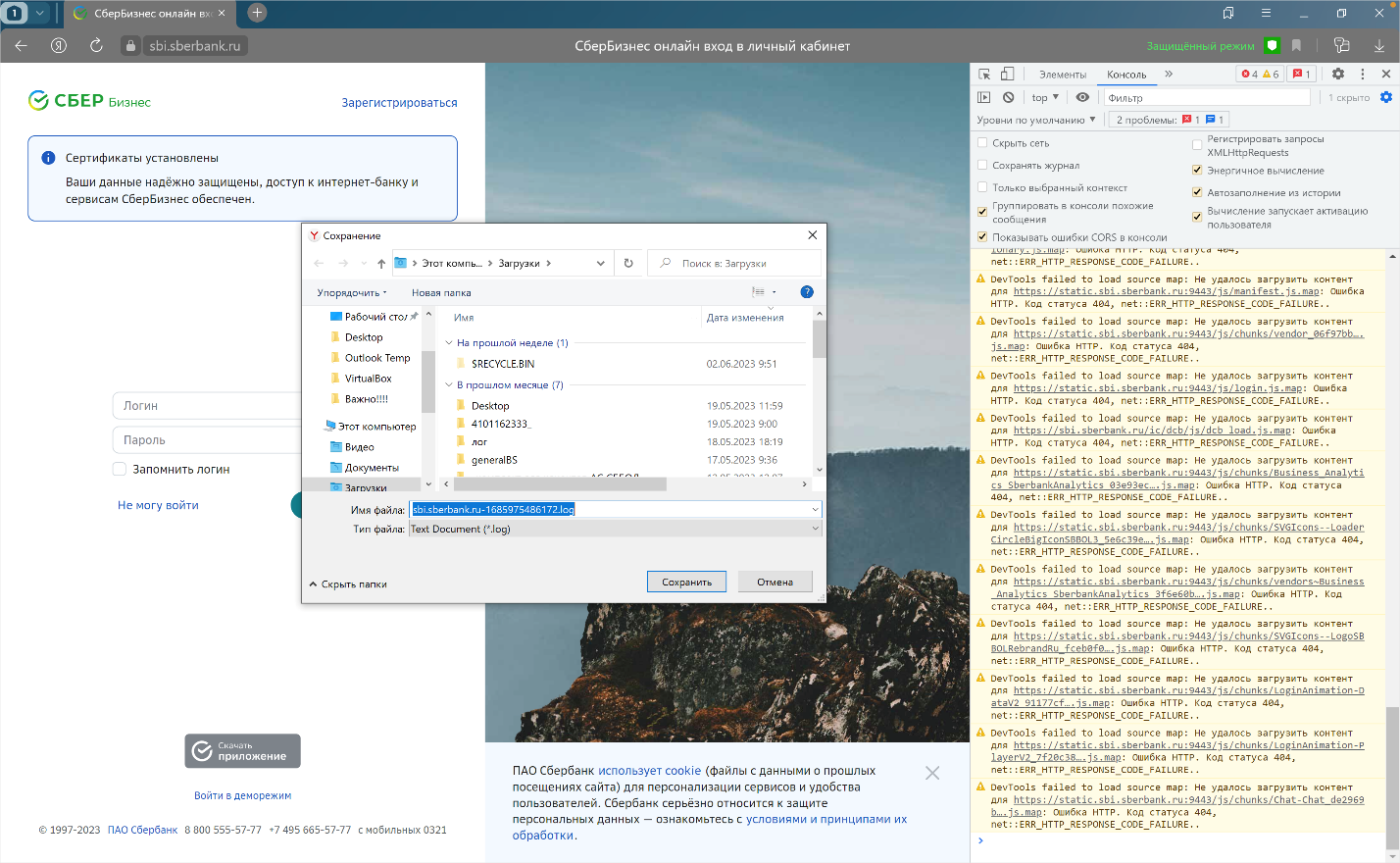Click the Отмена button
1400x863 pixels.
click(775, 582)
